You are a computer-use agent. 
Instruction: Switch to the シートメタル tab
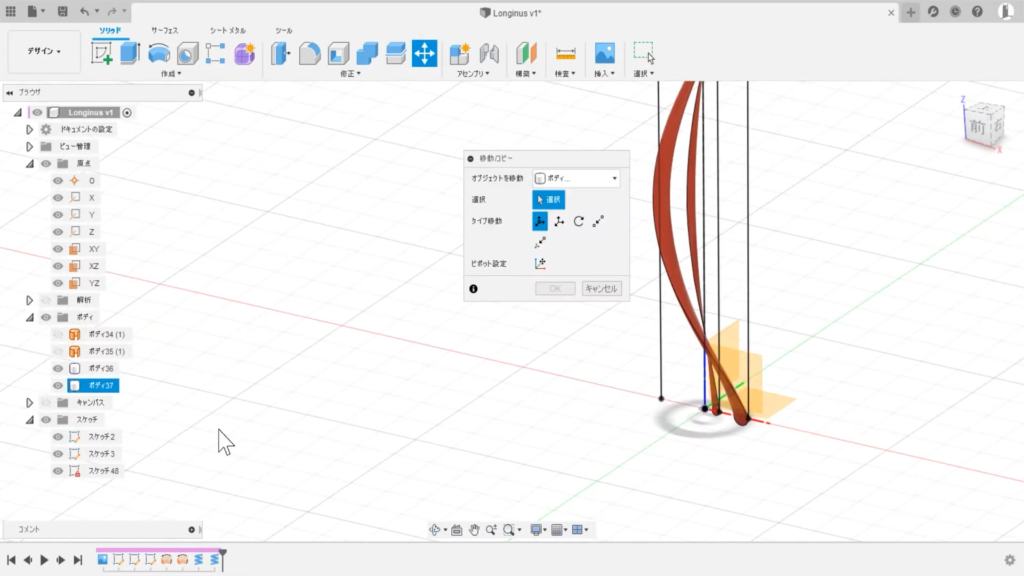[227, 31]
